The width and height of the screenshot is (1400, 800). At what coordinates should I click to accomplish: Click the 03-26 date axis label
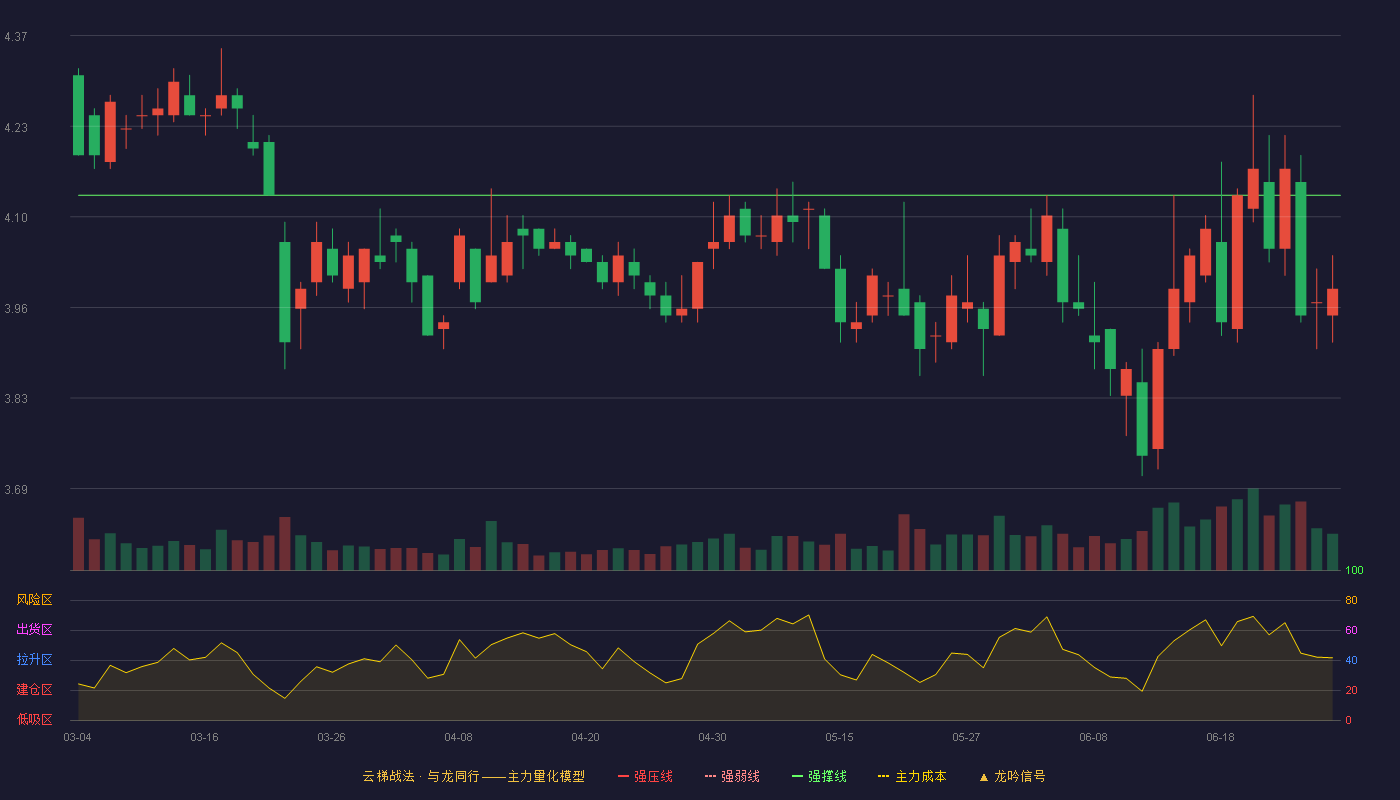331,737
